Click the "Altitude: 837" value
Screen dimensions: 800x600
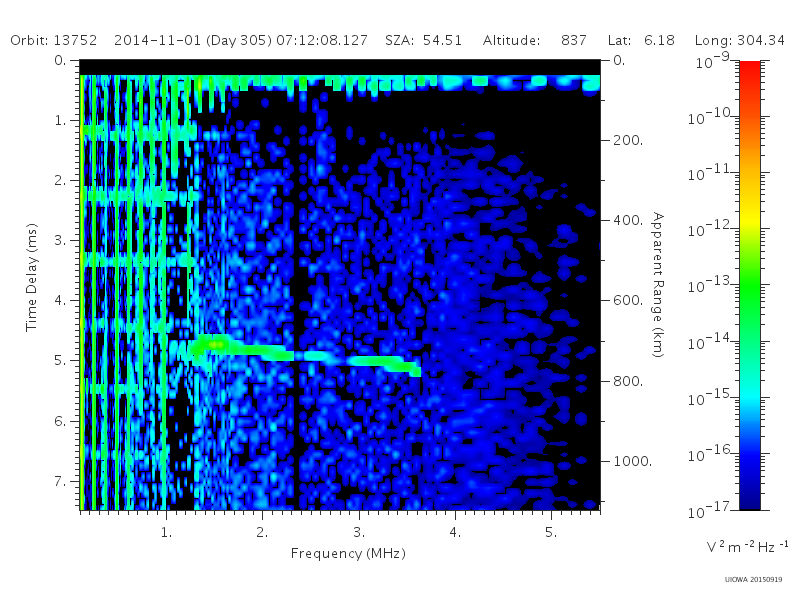tap(535, 40)
